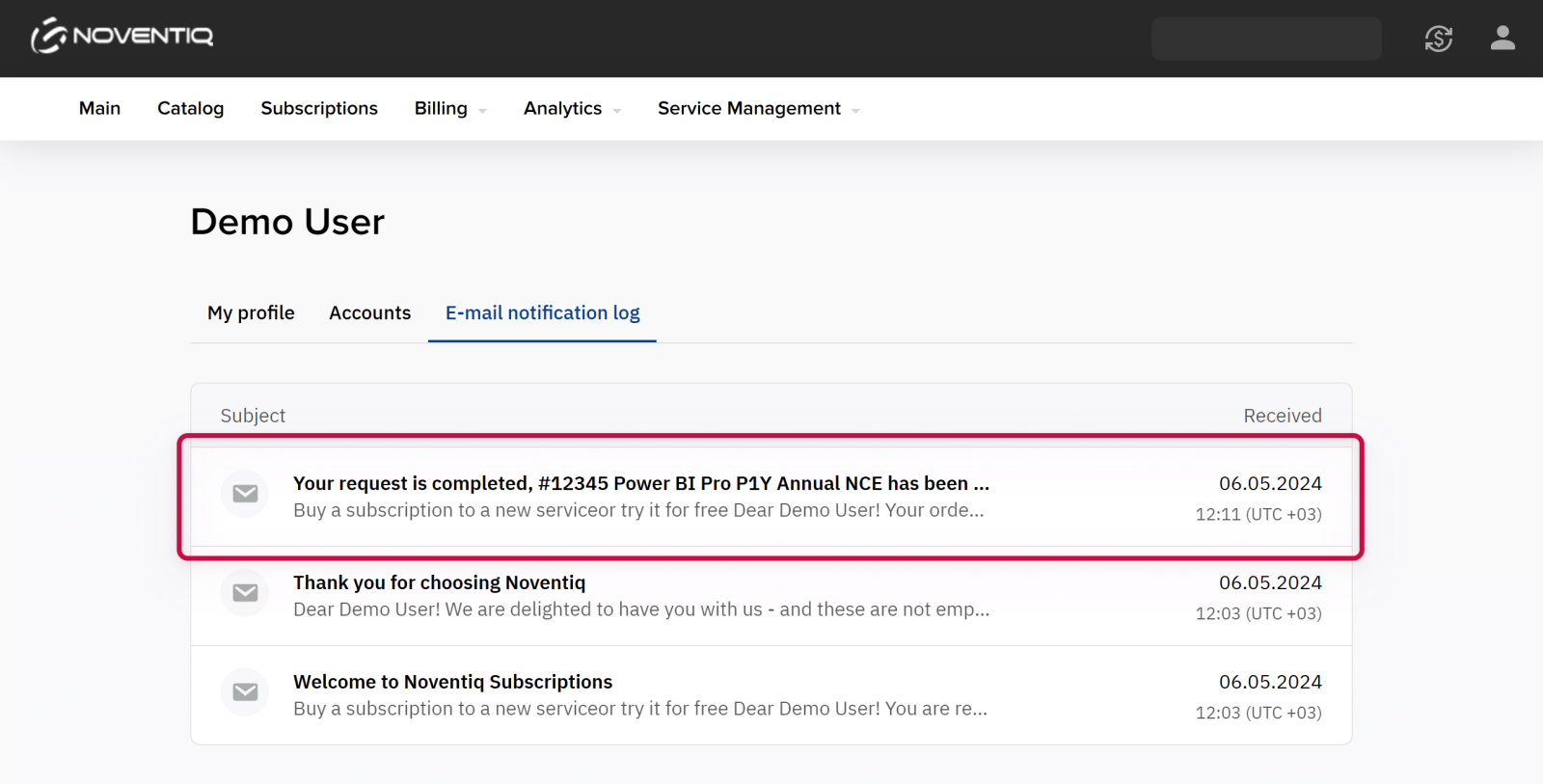Click the Noventiq logo
1543x784 pixels.
pos(122,37)
